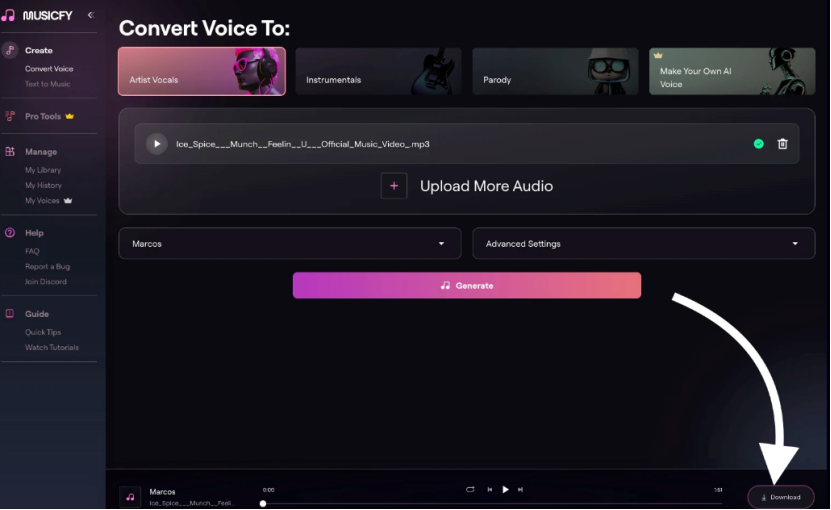Open Join Discord link
The width and height of the screenshot is (831, 510).
pos(46,282)
